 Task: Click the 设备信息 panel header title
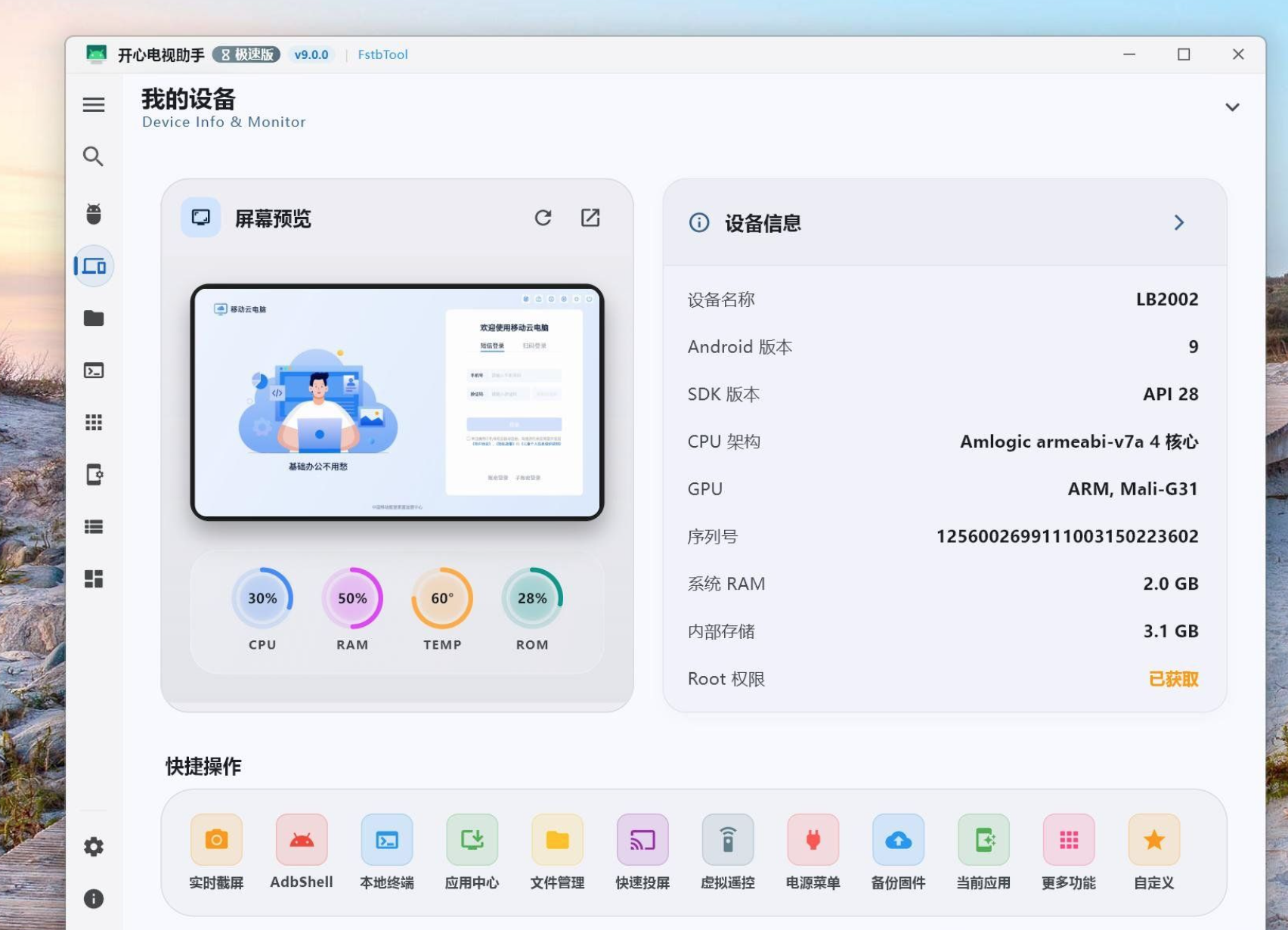coord(763,223)
